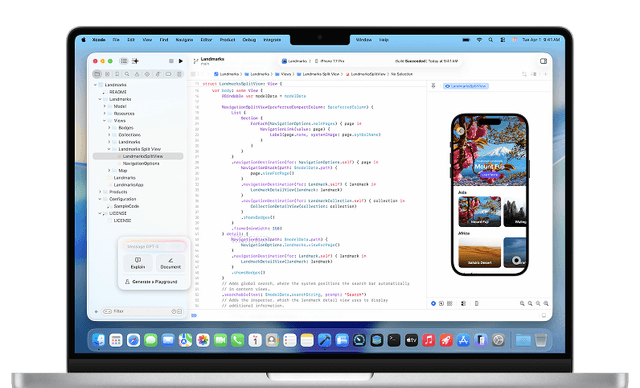Open the Trash in the Dock
Viewport: 640px width, 388px height.
(540, 340)
